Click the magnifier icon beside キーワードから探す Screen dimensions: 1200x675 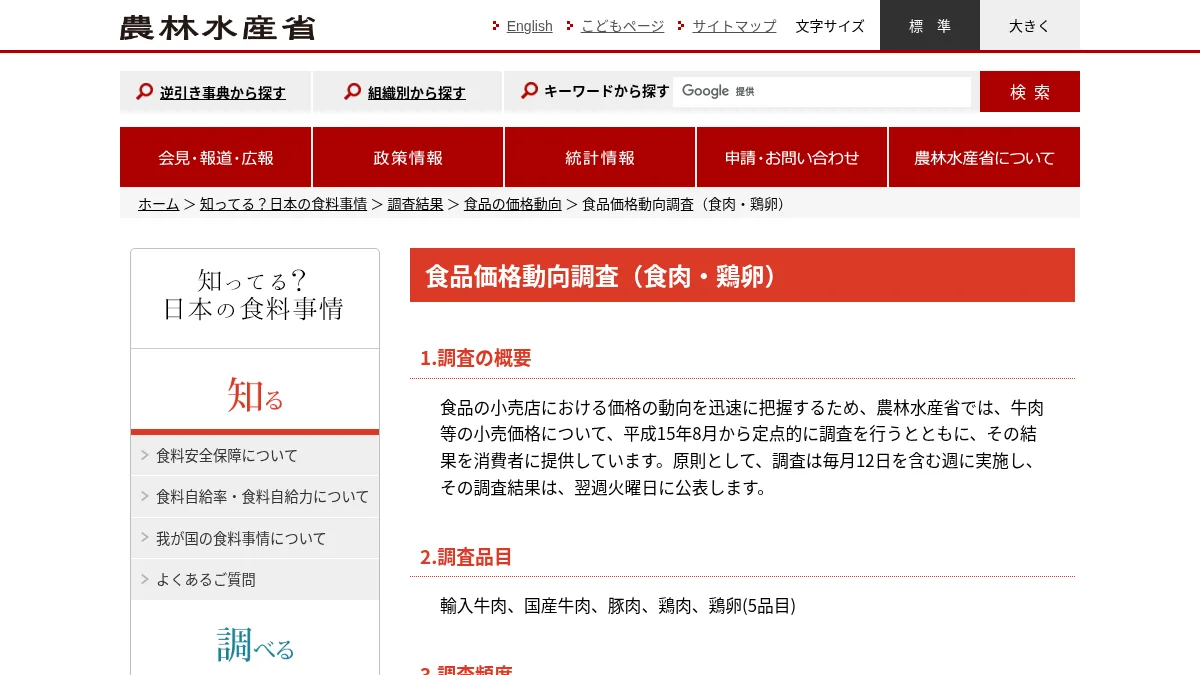click(x=530, y=91)
